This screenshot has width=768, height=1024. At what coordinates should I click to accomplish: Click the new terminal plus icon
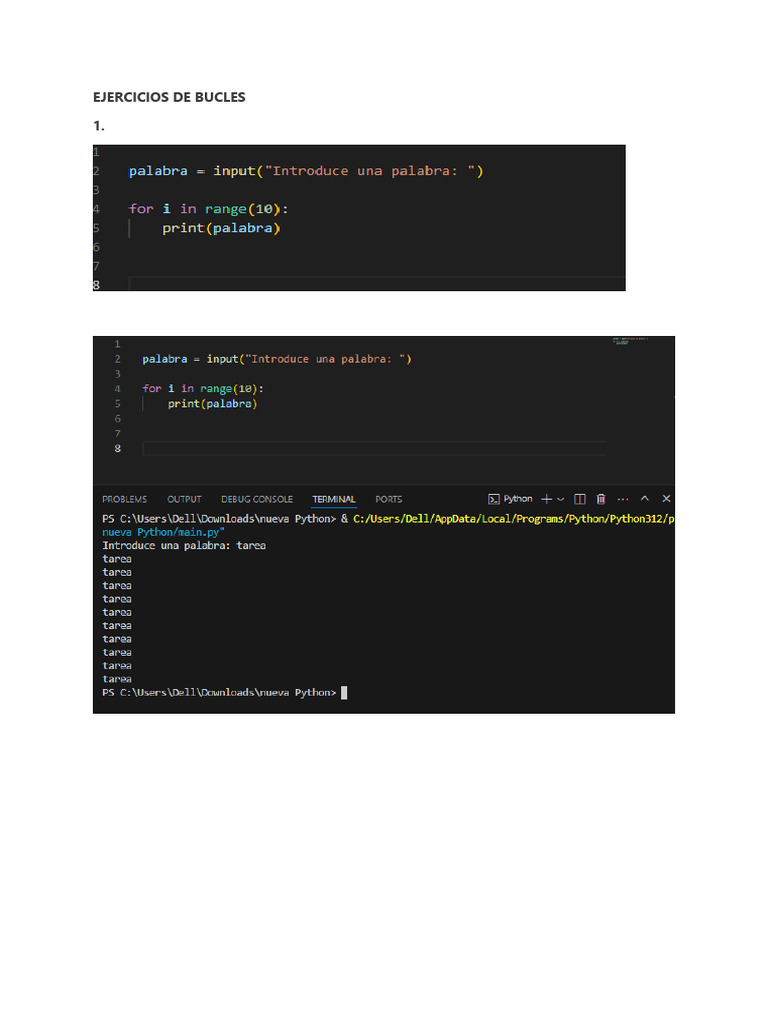click(547, 499)
